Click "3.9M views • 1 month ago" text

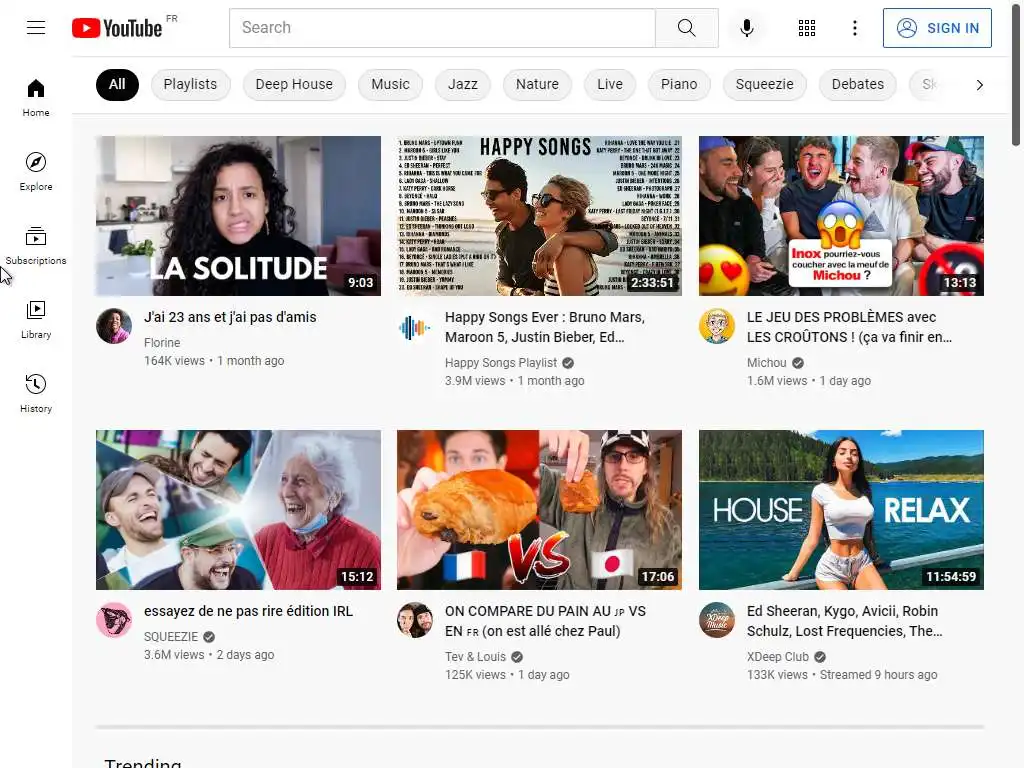(515, 381)
